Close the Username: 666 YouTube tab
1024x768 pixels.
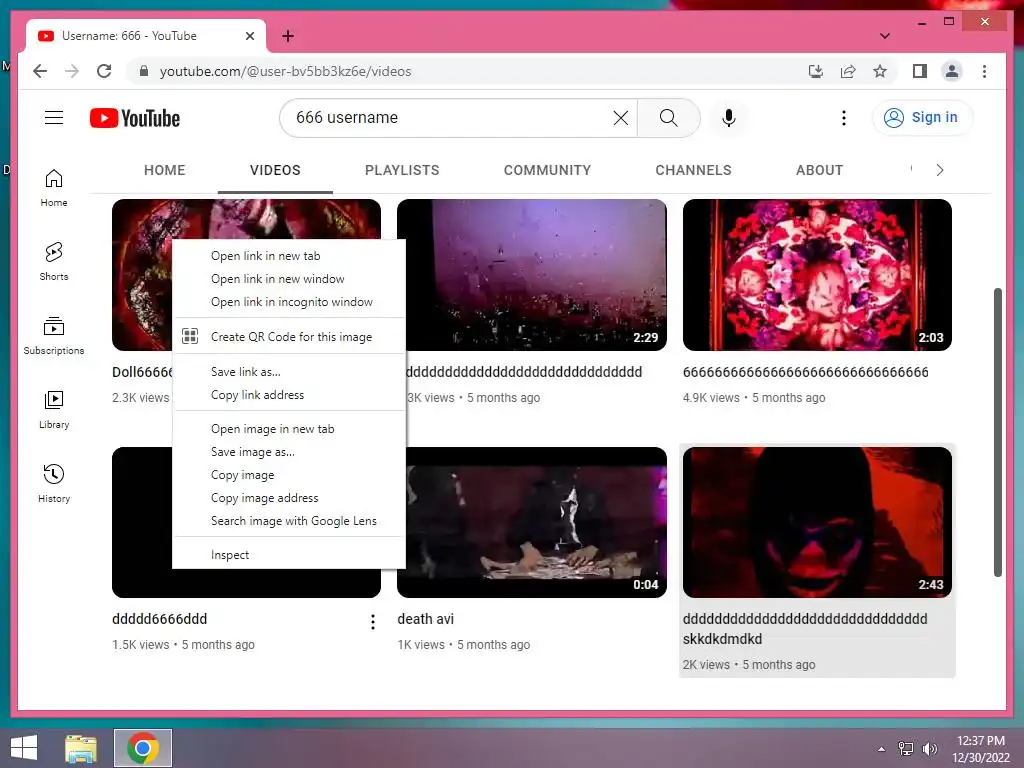coord(249,36)
